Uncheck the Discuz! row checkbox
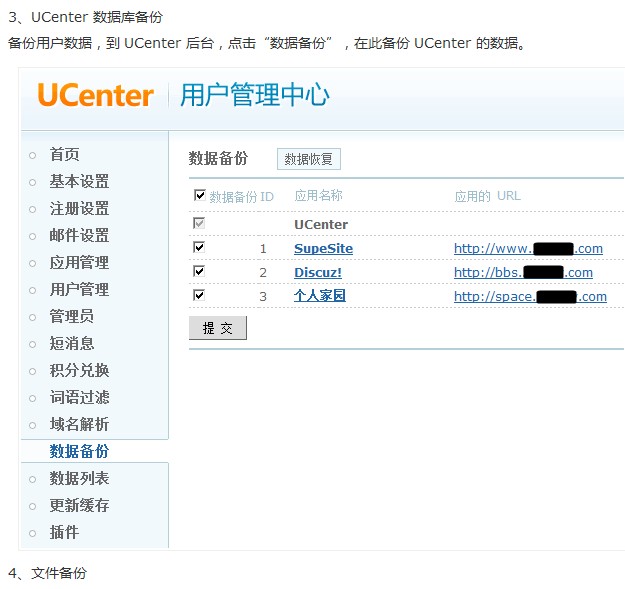The height and width of the screenshot is (589, 625). (x=199, y=271)
